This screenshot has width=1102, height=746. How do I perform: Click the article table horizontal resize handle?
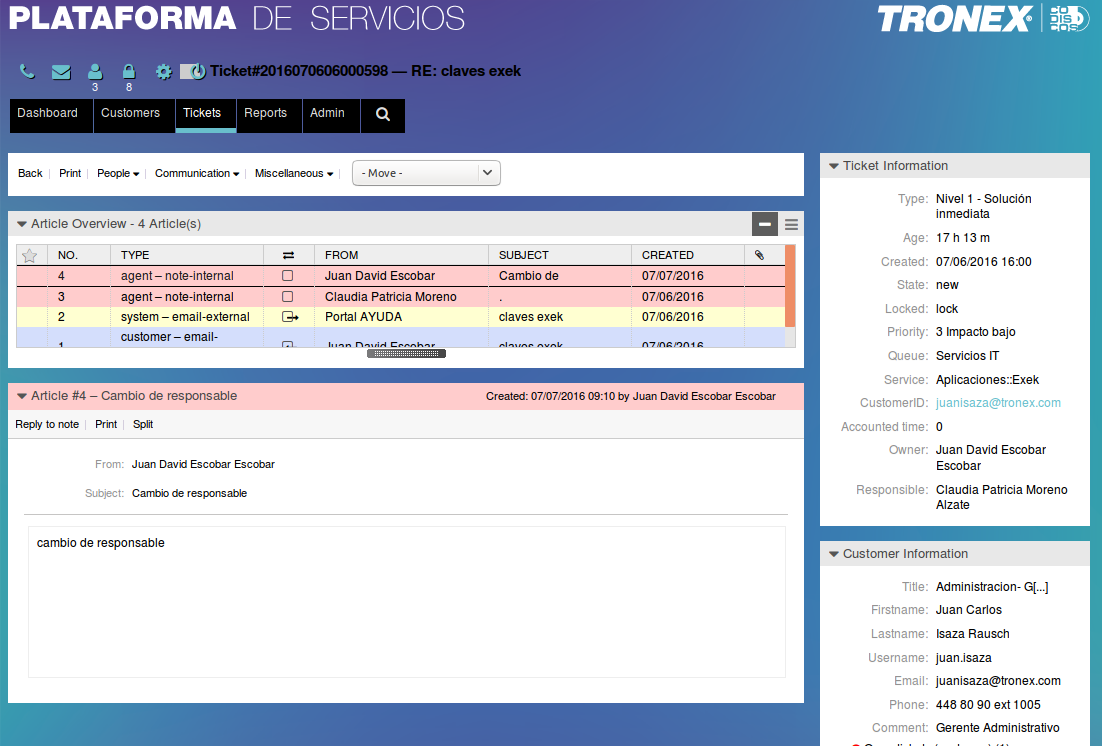pos(406,354)
